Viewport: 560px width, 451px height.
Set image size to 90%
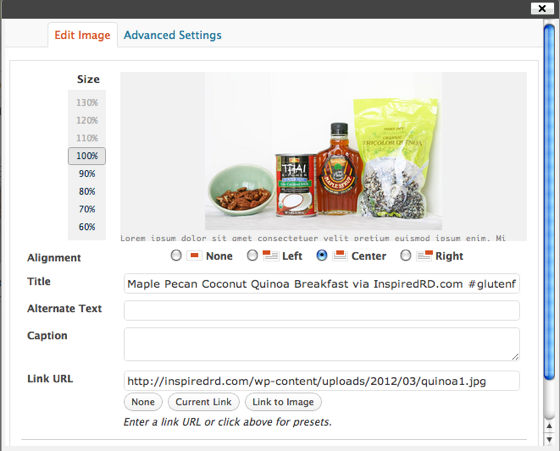pos(87,174)
